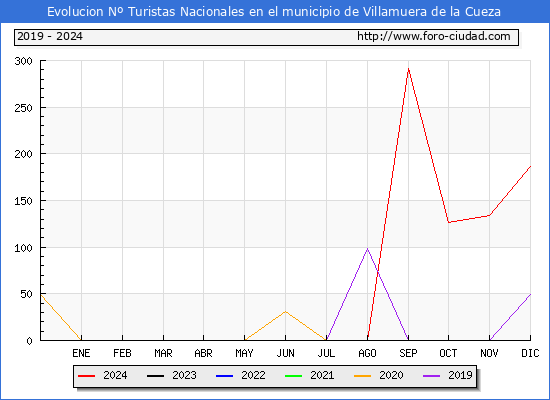Select the '2022' legend label
Viewport: 550px width, 400px height.
pos(253,375)
